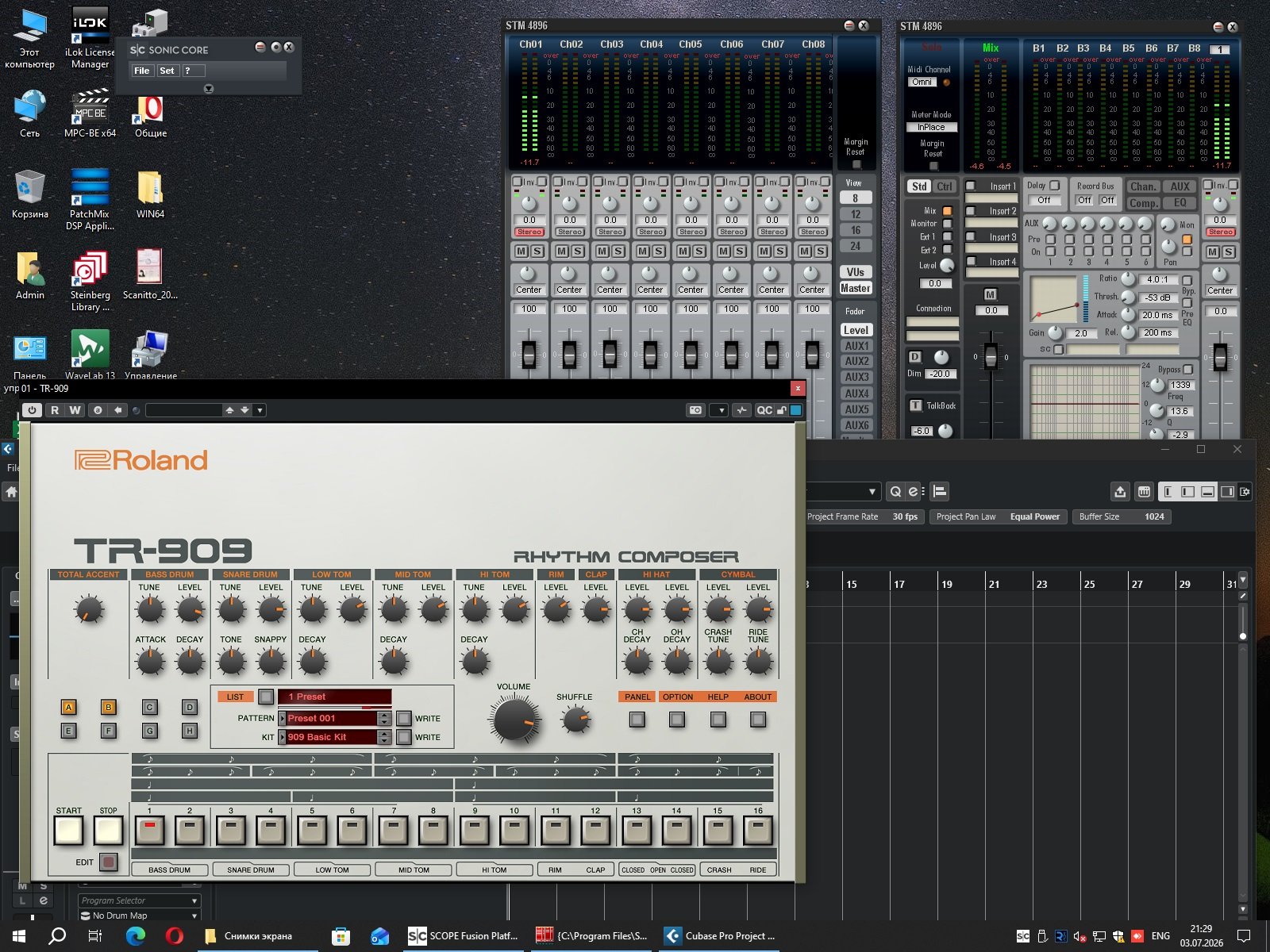
Task: Select the LOW TOM instrument tab at bottom
Action: pyautogui.click(x=332, y=869)
